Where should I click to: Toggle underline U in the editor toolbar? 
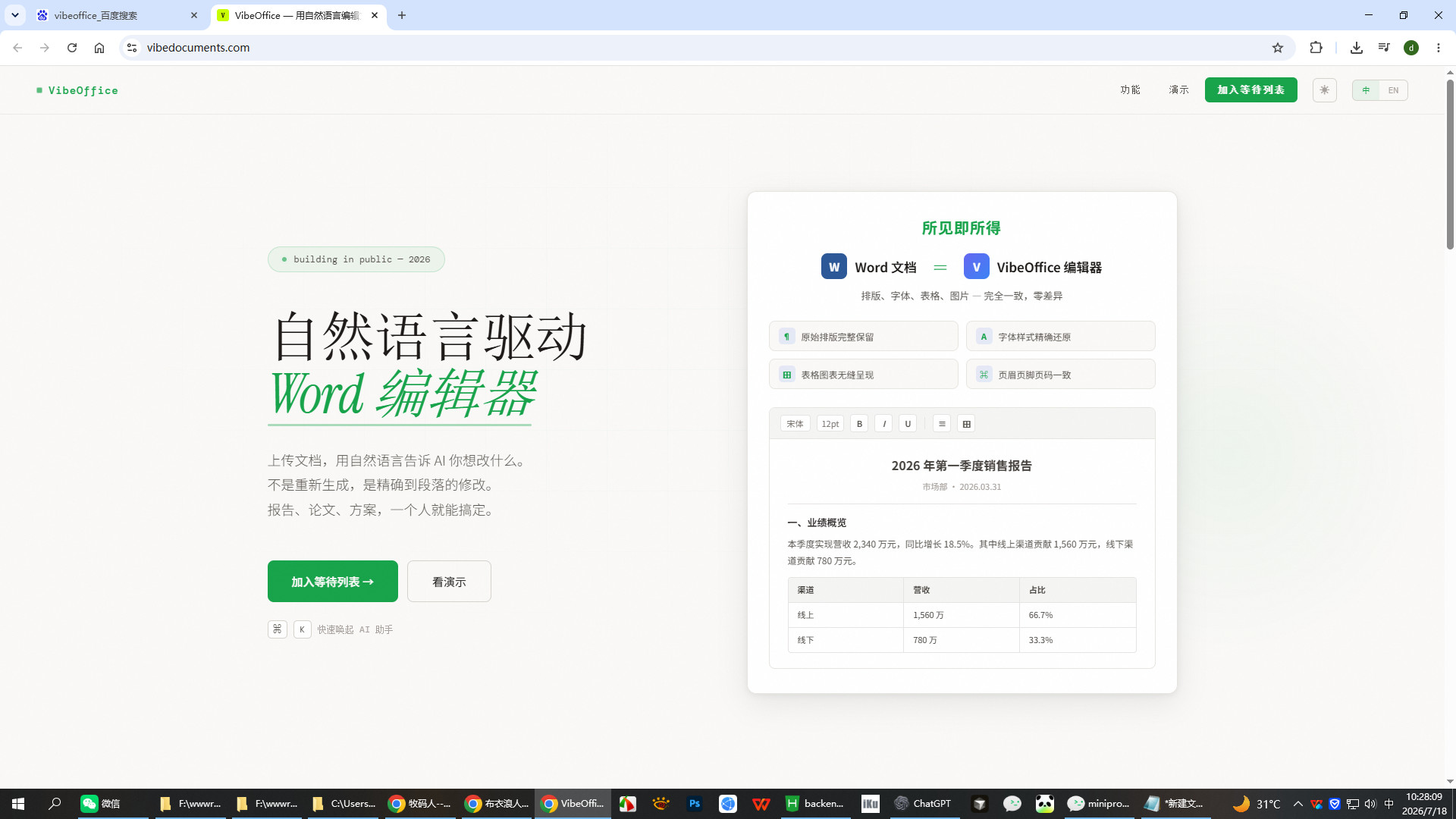click(908, 424)
